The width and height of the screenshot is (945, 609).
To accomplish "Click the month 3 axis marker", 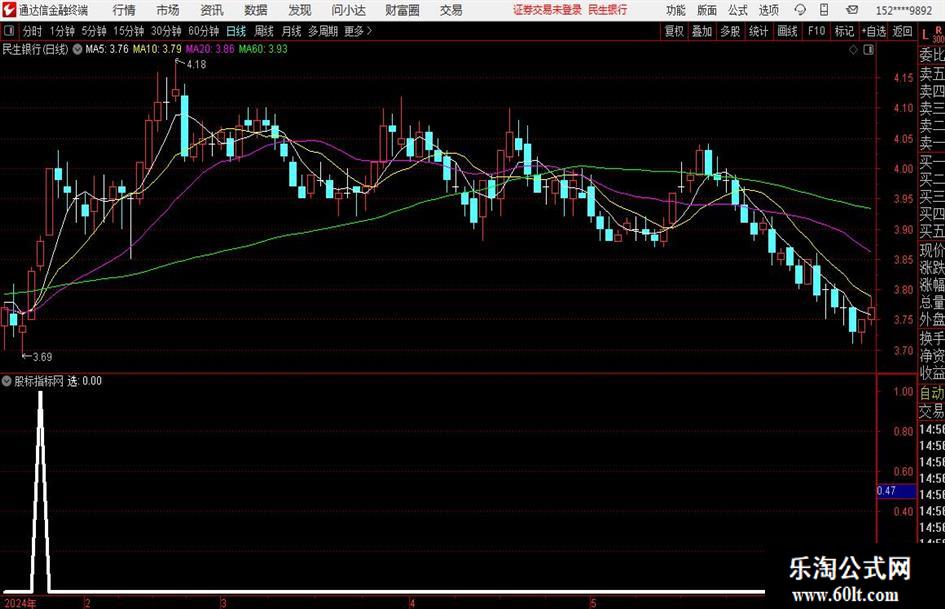I will click(223, 603).
